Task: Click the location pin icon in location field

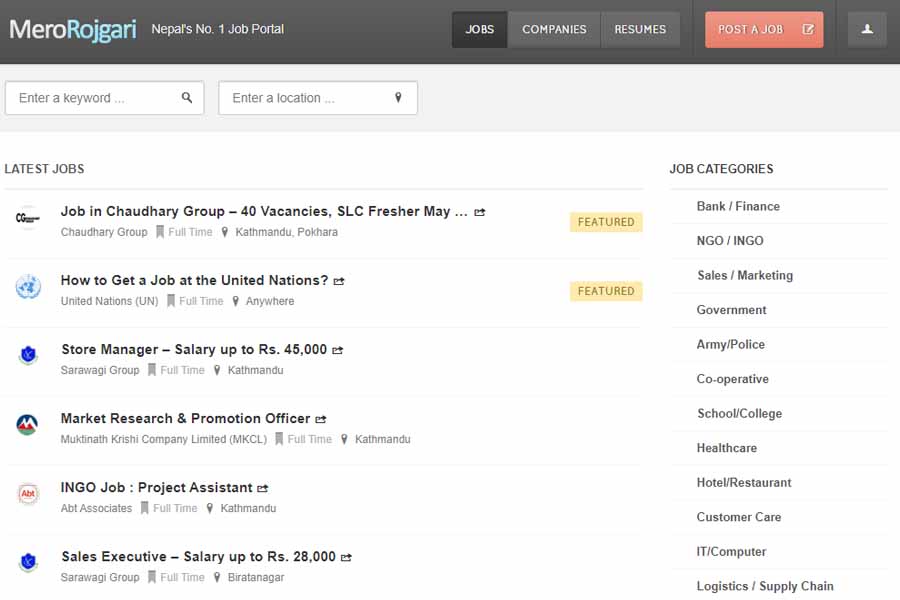Action: 398,98
